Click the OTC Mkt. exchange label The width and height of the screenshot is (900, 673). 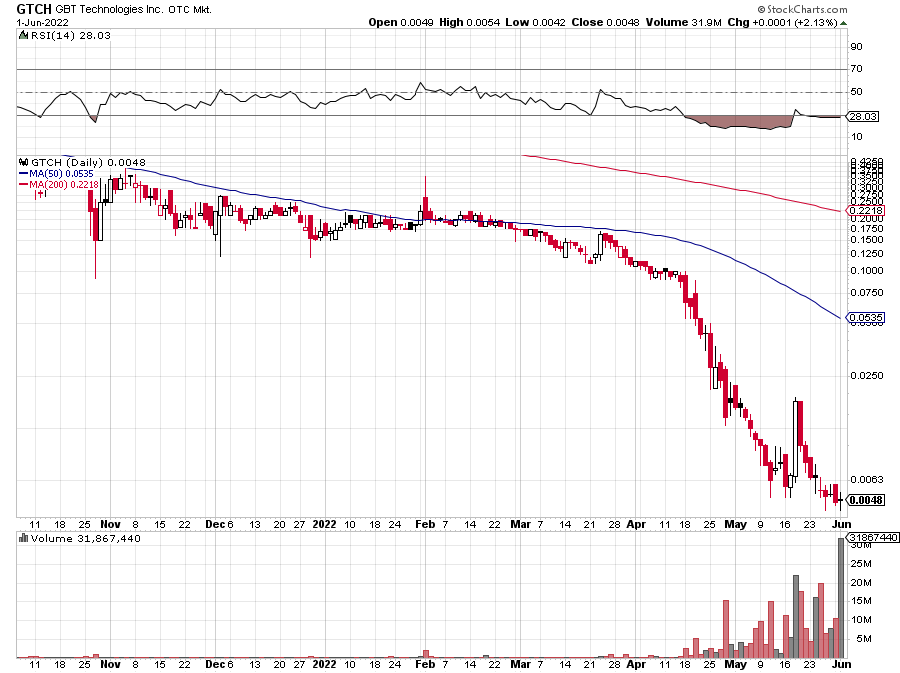point(190,10)
